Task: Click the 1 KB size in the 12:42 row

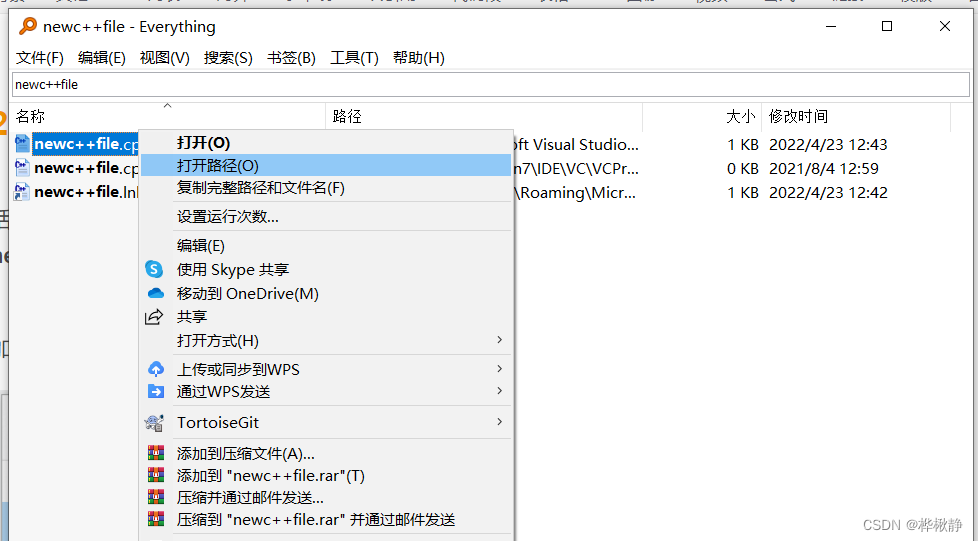Action: pos(742,192)
